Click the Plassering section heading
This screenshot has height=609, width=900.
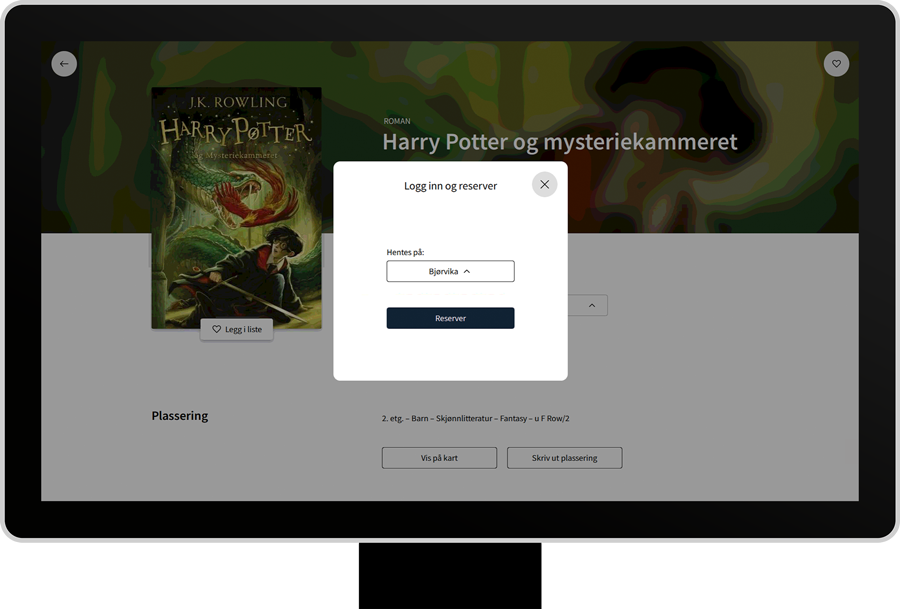click(x=180, y=416)
